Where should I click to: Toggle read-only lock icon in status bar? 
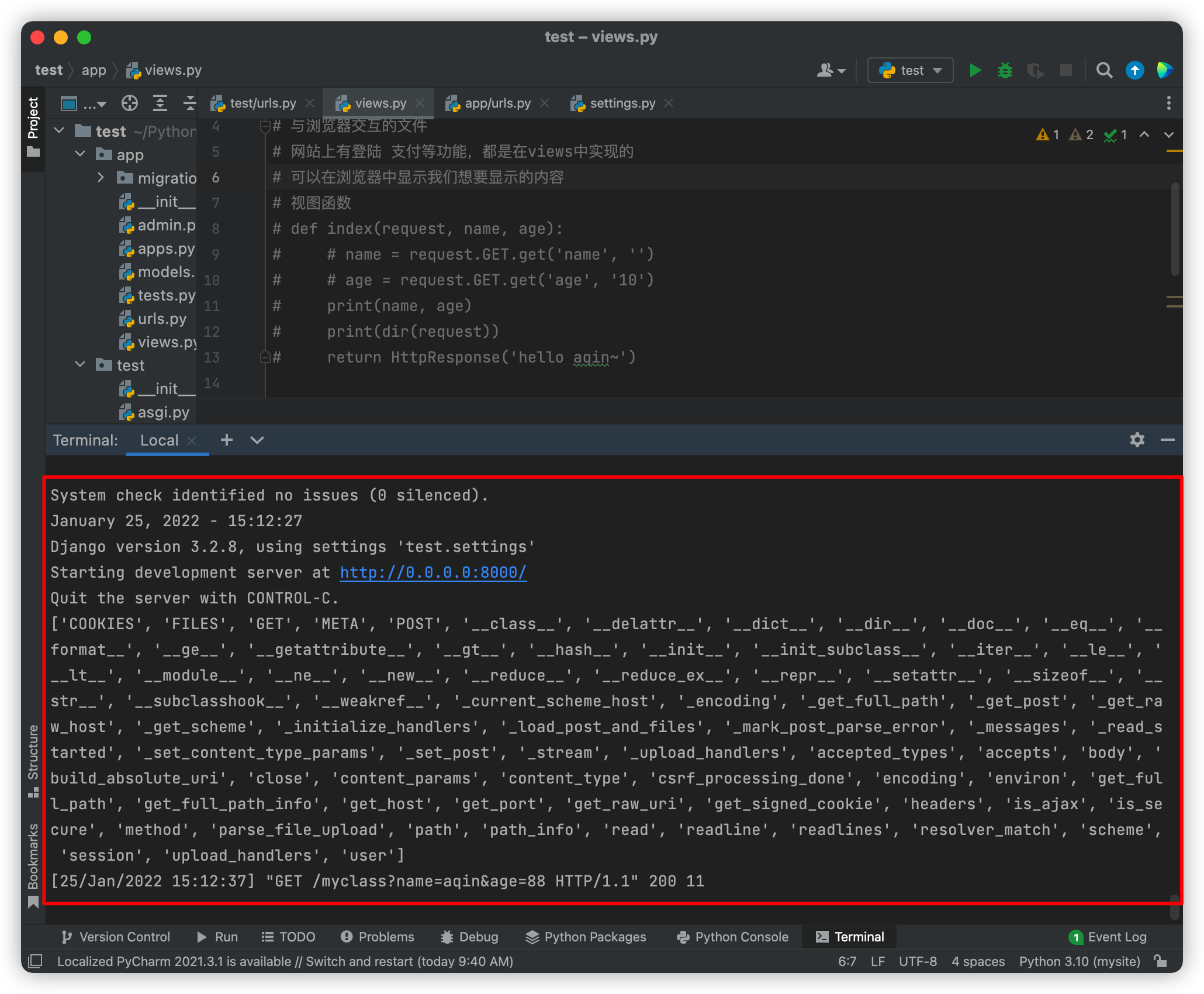1161,961
